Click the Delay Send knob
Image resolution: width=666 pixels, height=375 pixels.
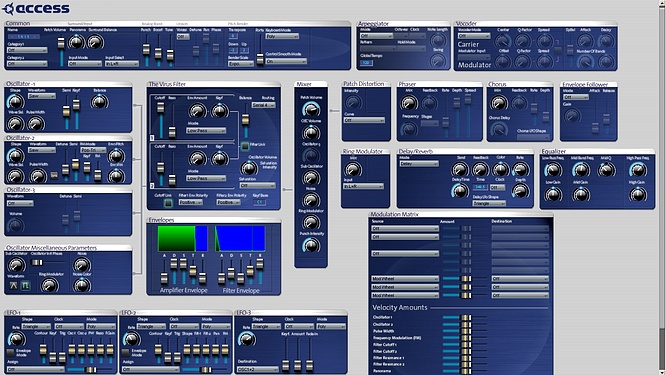pos(460,169)
